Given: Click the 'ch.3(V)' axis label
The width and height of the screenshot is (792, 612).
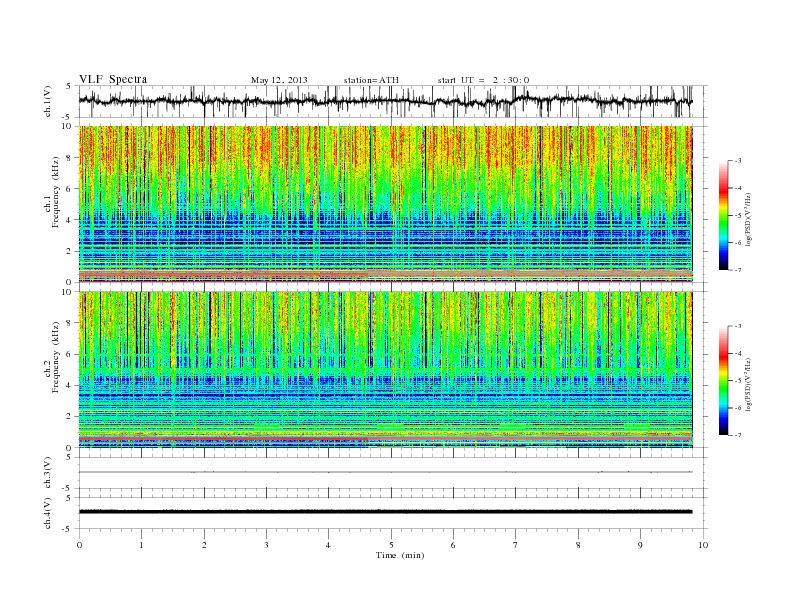Looking at the screenshot, I should click(47, 472).
